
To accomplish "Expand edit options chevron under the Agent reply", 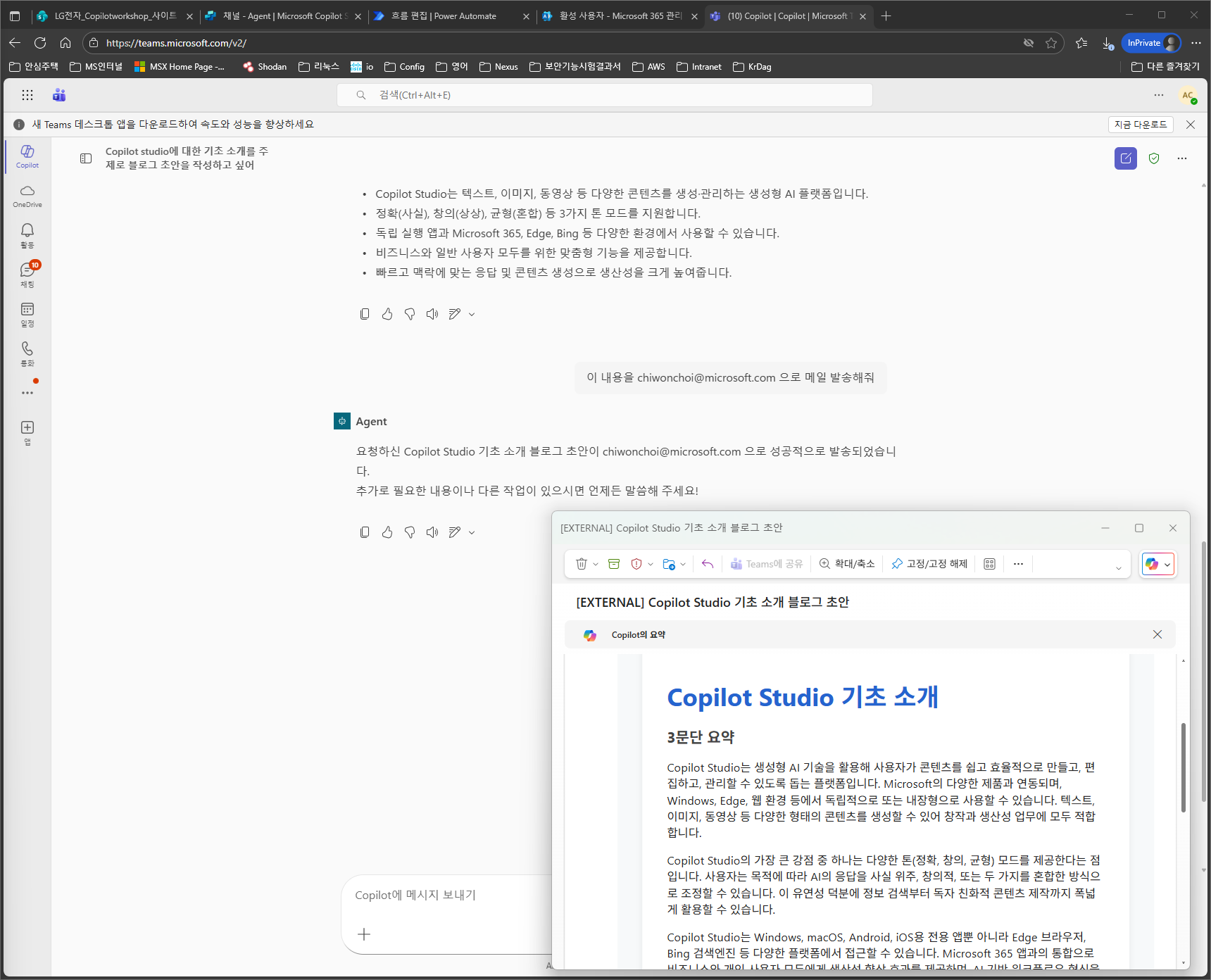I will pyautogui.click(x=472, y=532).
